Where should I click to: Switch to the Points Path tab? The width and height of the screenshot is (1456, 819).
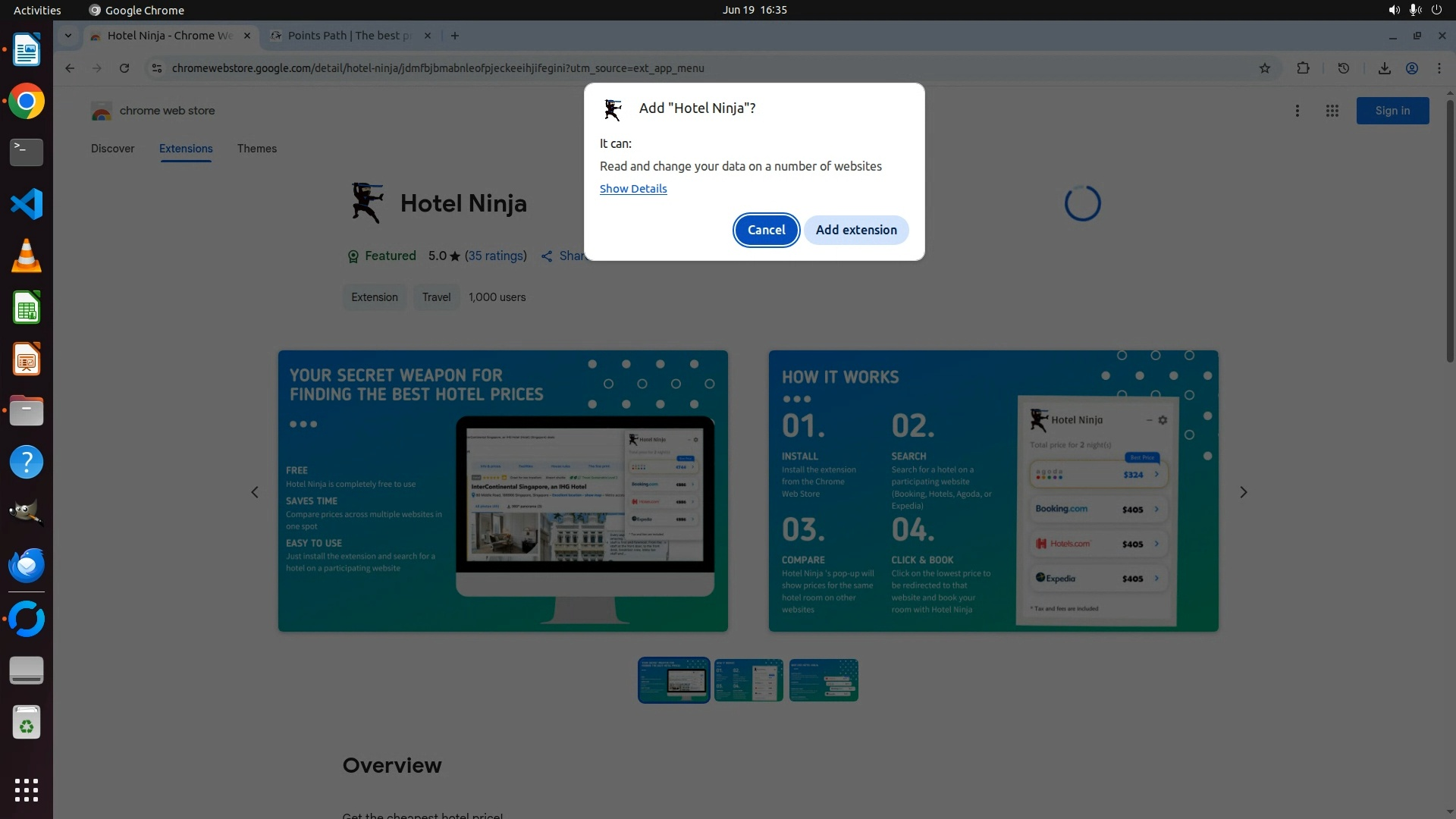(349, 36)
